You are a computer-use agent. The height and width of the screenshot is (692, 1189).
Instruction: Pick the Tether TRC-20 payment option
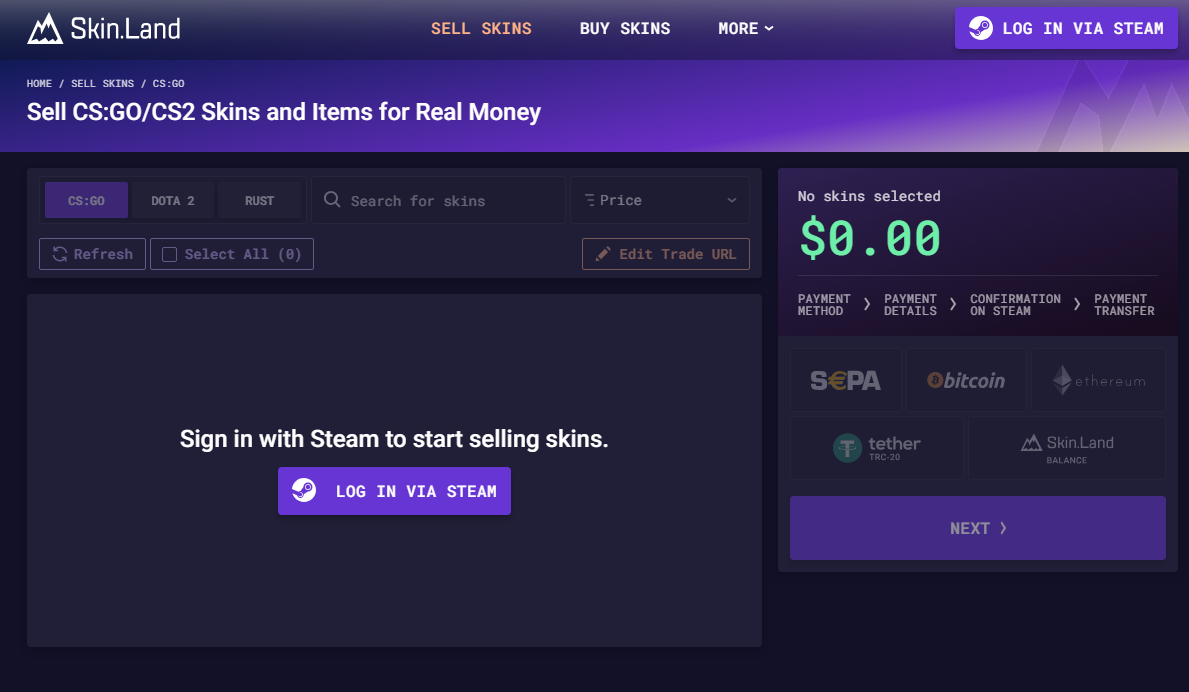click(877, 447)
